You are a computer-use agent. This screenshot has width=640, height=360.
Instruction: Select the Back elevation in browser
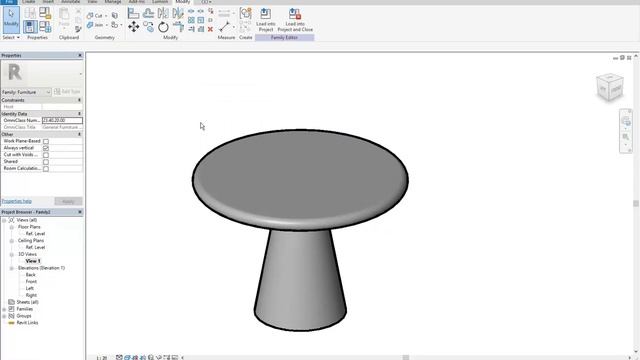[x=31, y=275]
